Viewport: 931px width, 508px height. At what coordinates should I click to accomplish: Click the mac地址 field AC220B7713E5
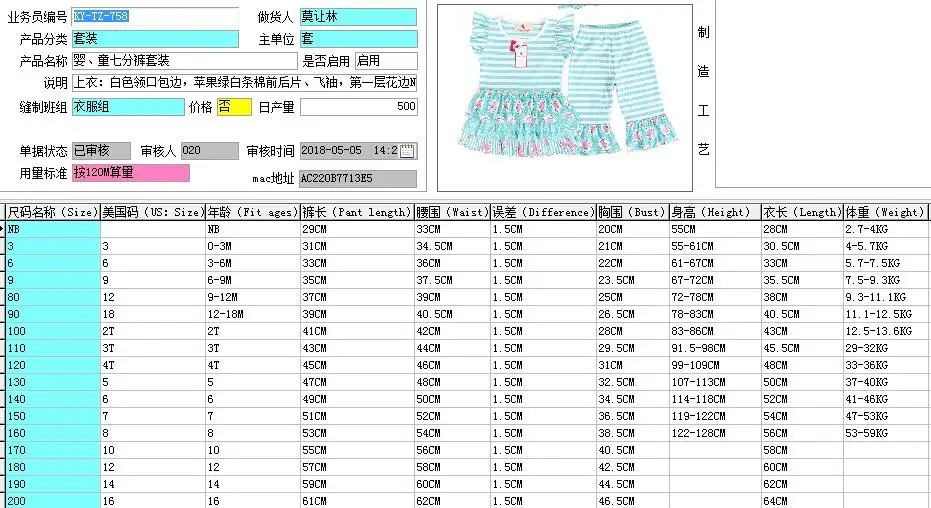358,178
